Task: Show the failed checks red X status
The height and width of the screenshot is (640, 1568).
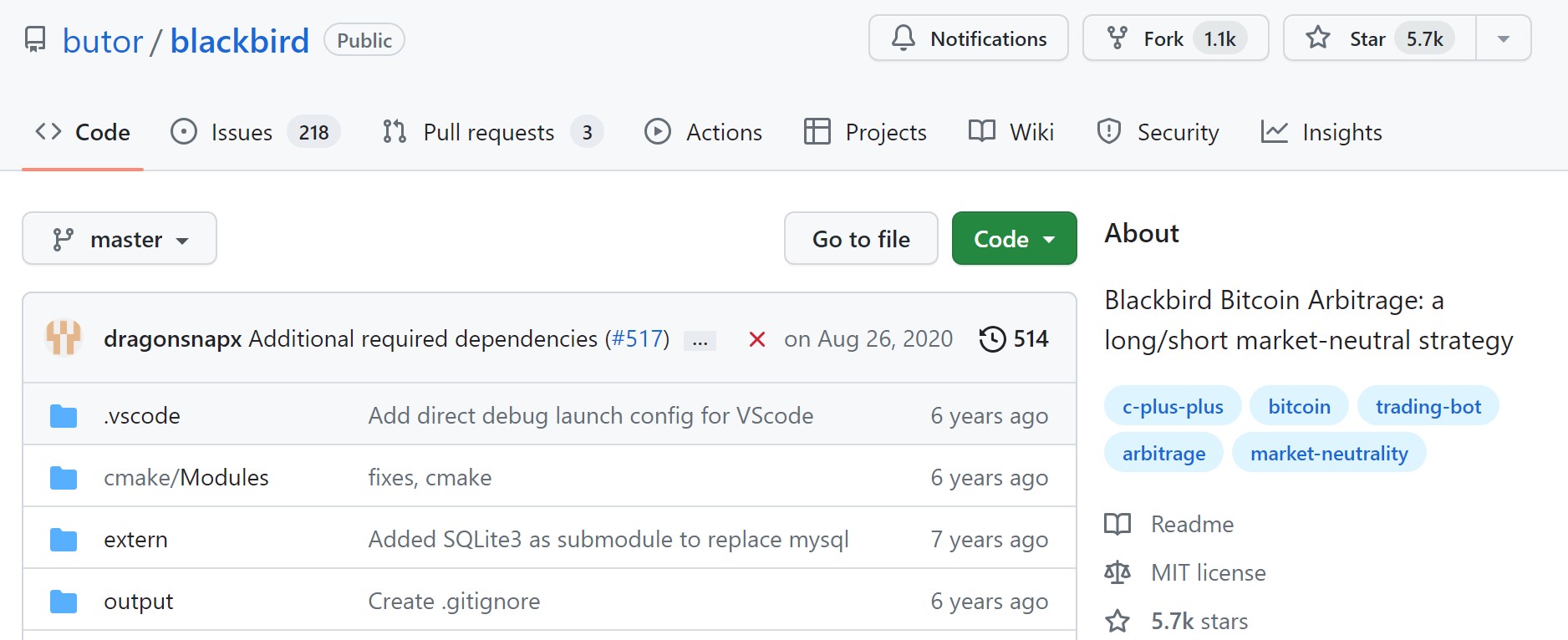Action: click(757, 339)
